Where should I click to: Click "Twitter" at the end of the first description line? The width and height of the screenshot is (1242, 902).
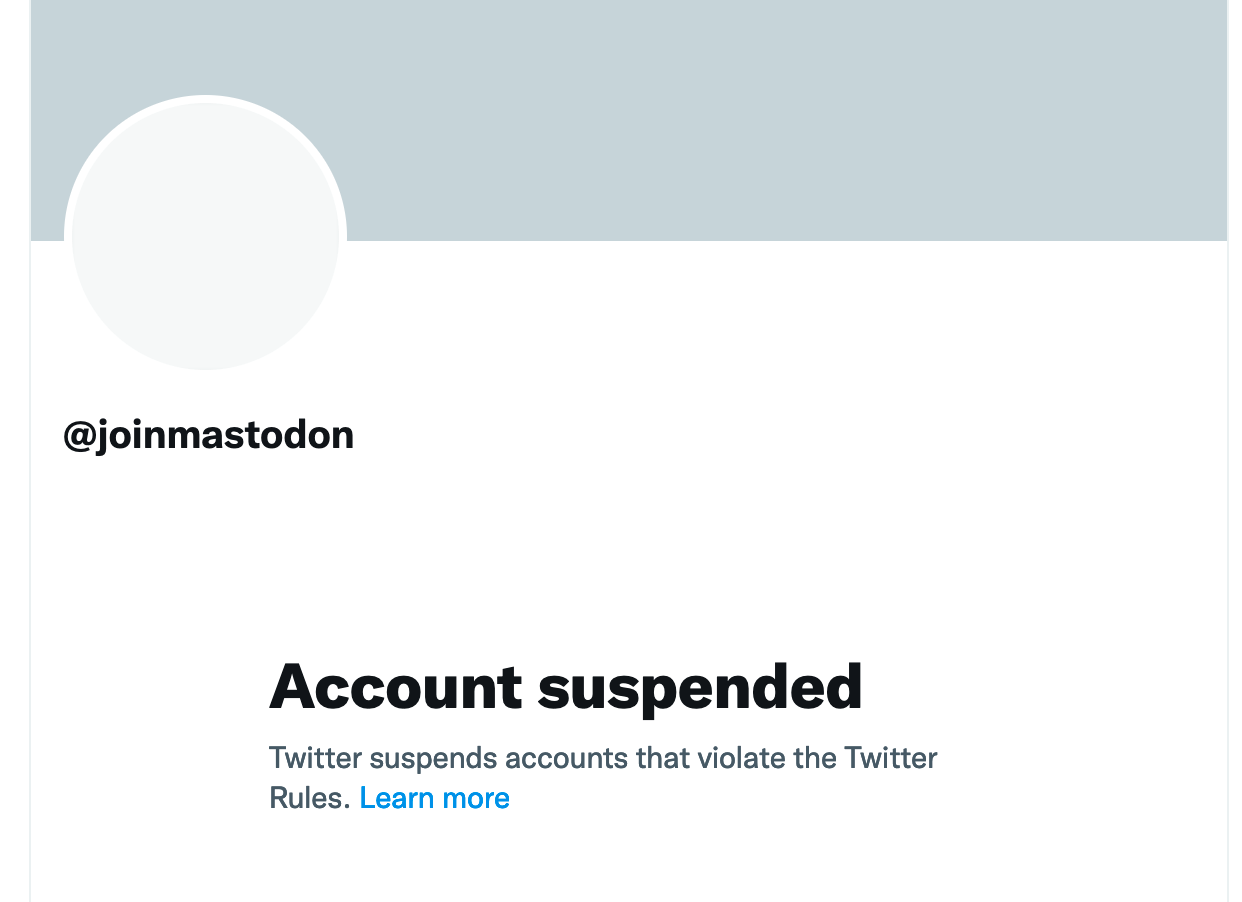(891, 758)
